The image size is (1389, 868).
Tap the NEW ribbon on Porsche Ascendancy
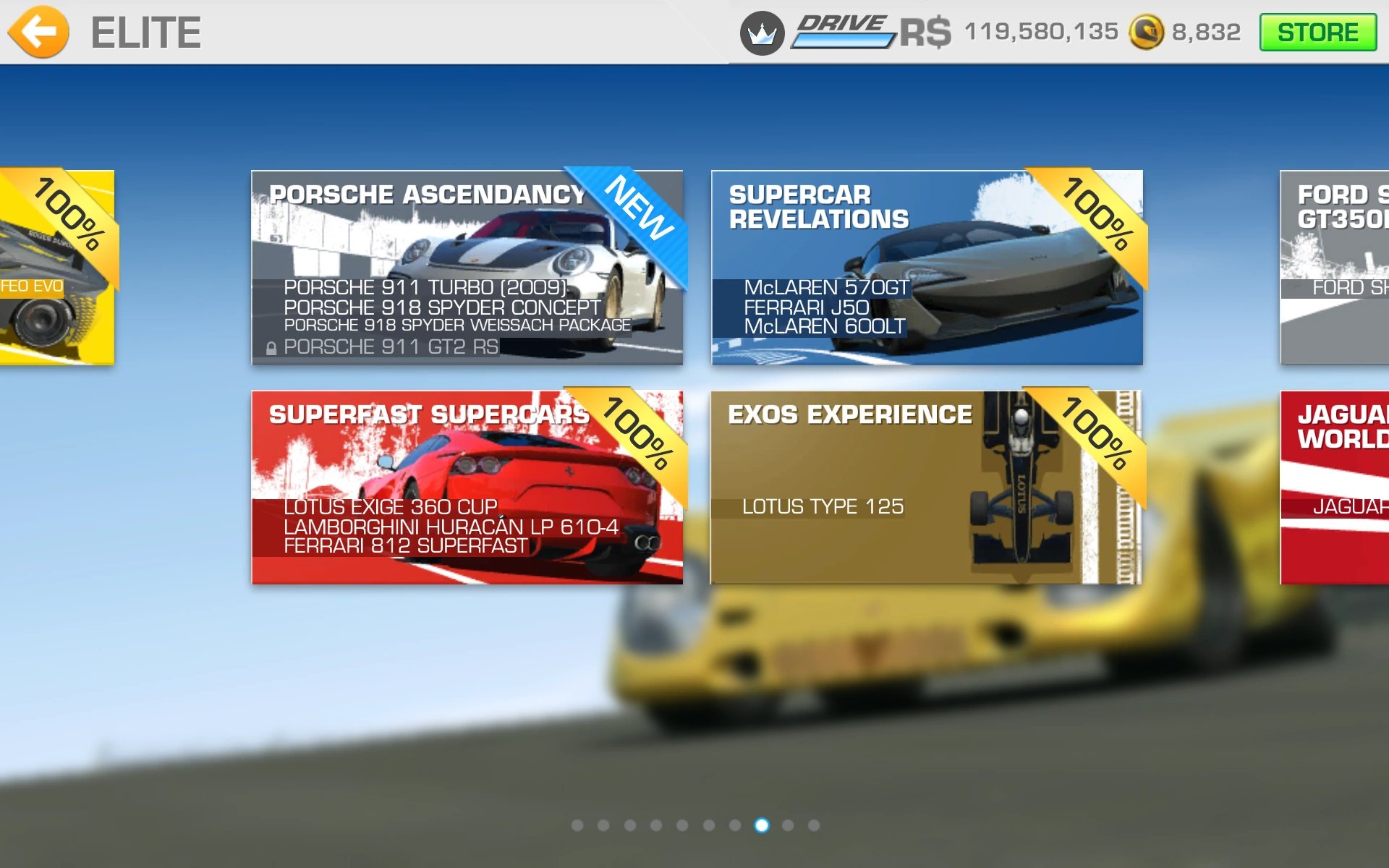(638, 209)
